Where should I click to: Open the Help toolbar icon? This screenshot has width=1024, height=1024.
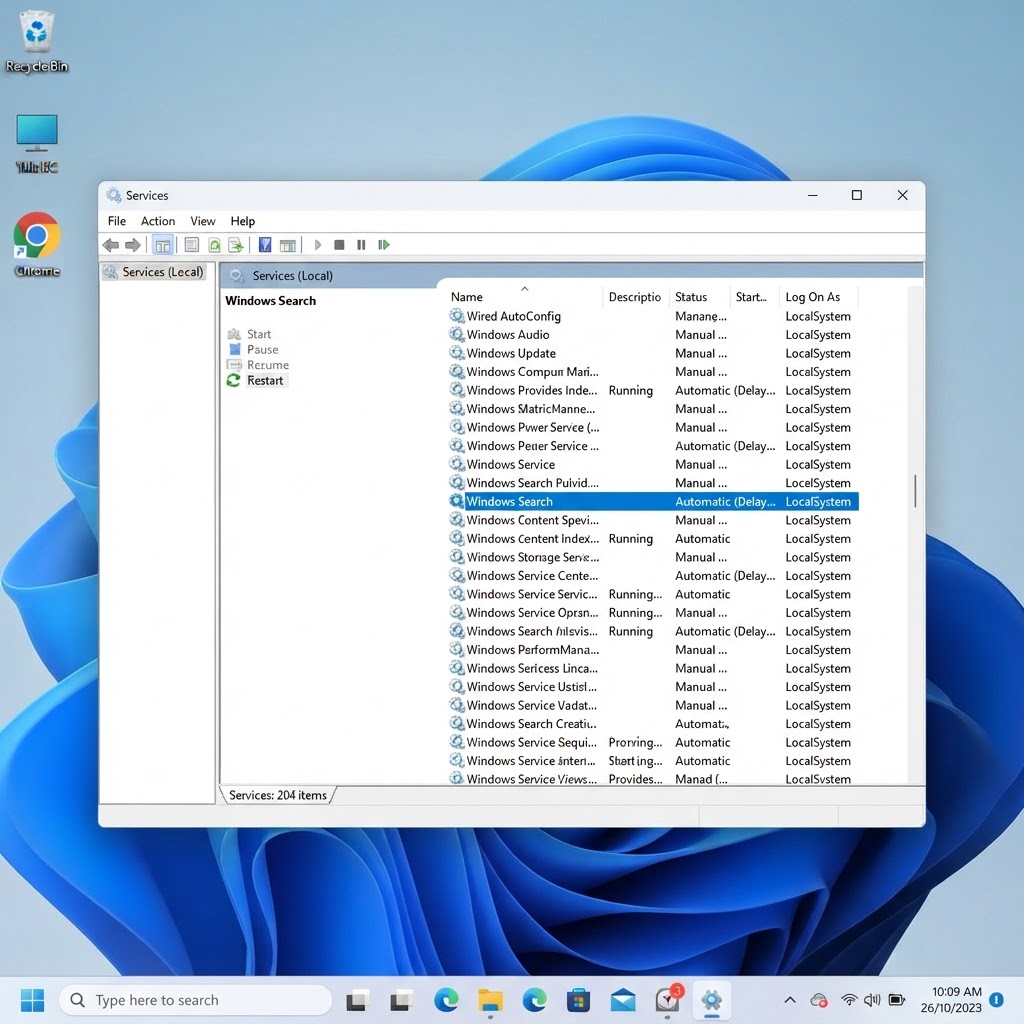click(264, 245)
